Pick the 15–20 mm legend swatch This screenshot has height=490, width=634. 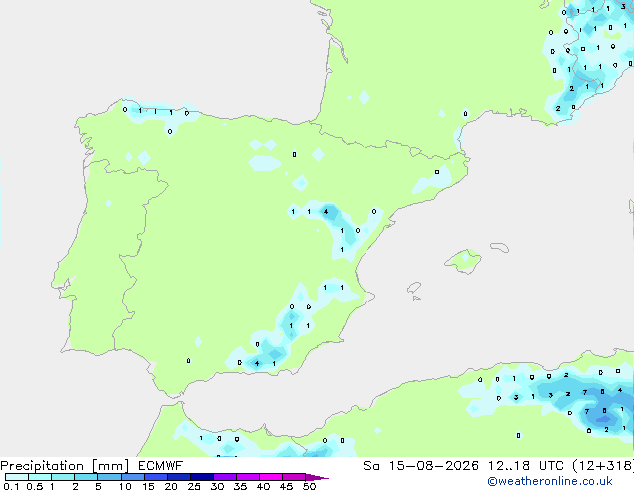[x=155, y=477]
